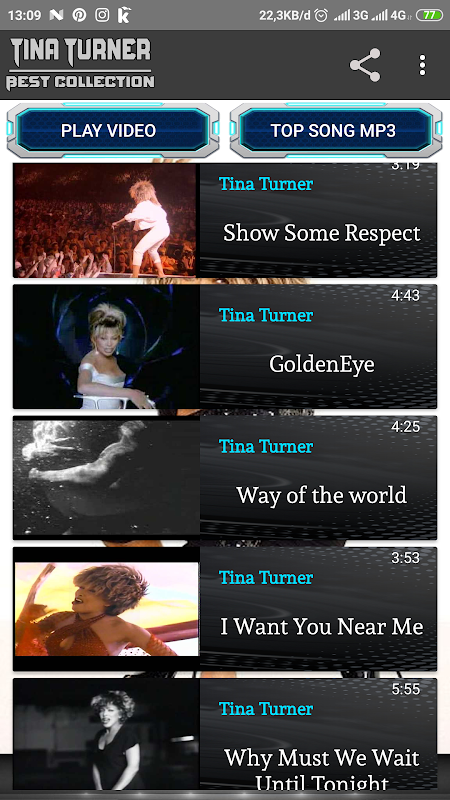Open Pinterest notification icon in status bar
The image size is (450, 800).
[x=79, y=15]
